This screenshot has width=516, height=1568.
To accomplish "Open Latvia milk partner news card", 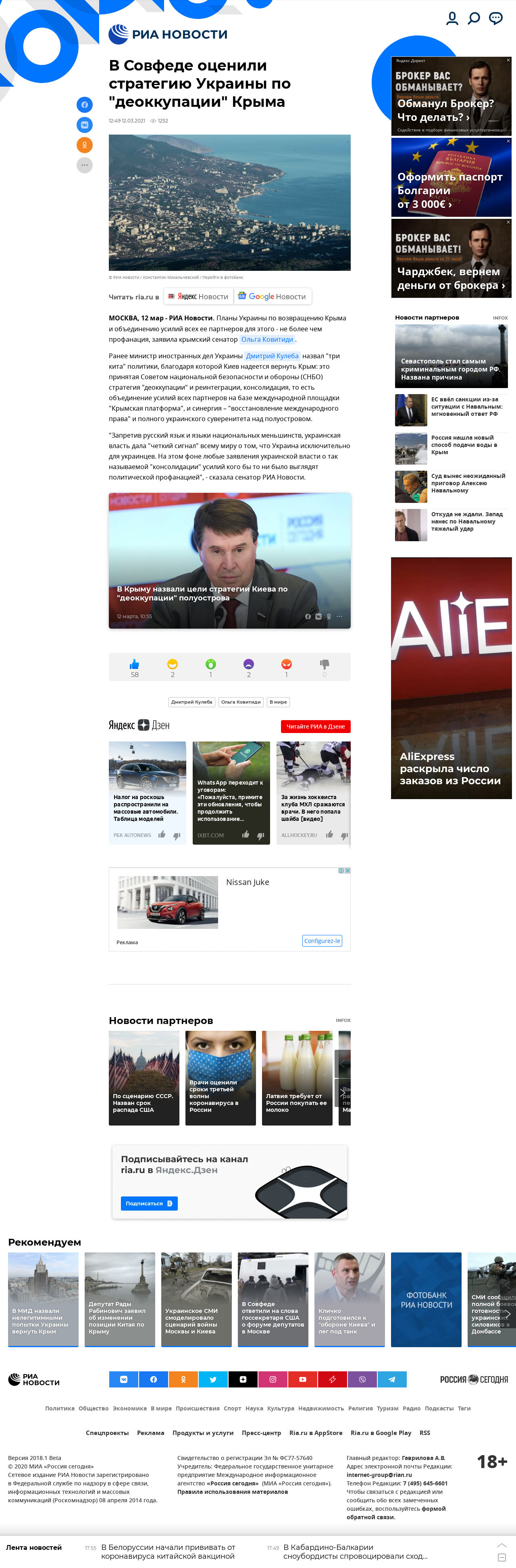I will tap(297, 1078).
